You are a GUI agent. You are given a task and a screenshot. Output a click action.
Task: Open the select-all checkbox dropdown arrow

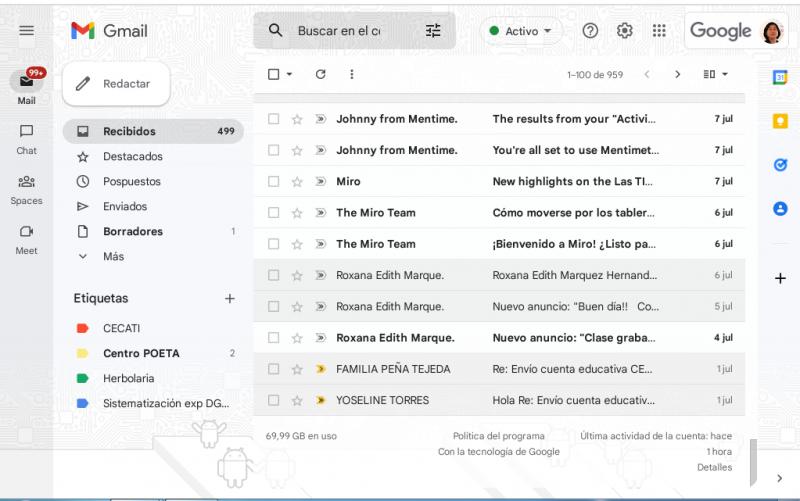tap(290, 74)
